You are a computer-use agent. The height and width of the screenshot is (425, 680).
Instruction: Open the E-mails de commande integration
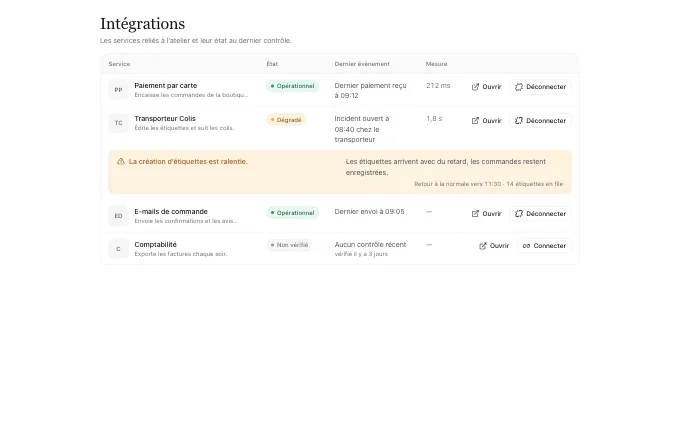[486, 213]
